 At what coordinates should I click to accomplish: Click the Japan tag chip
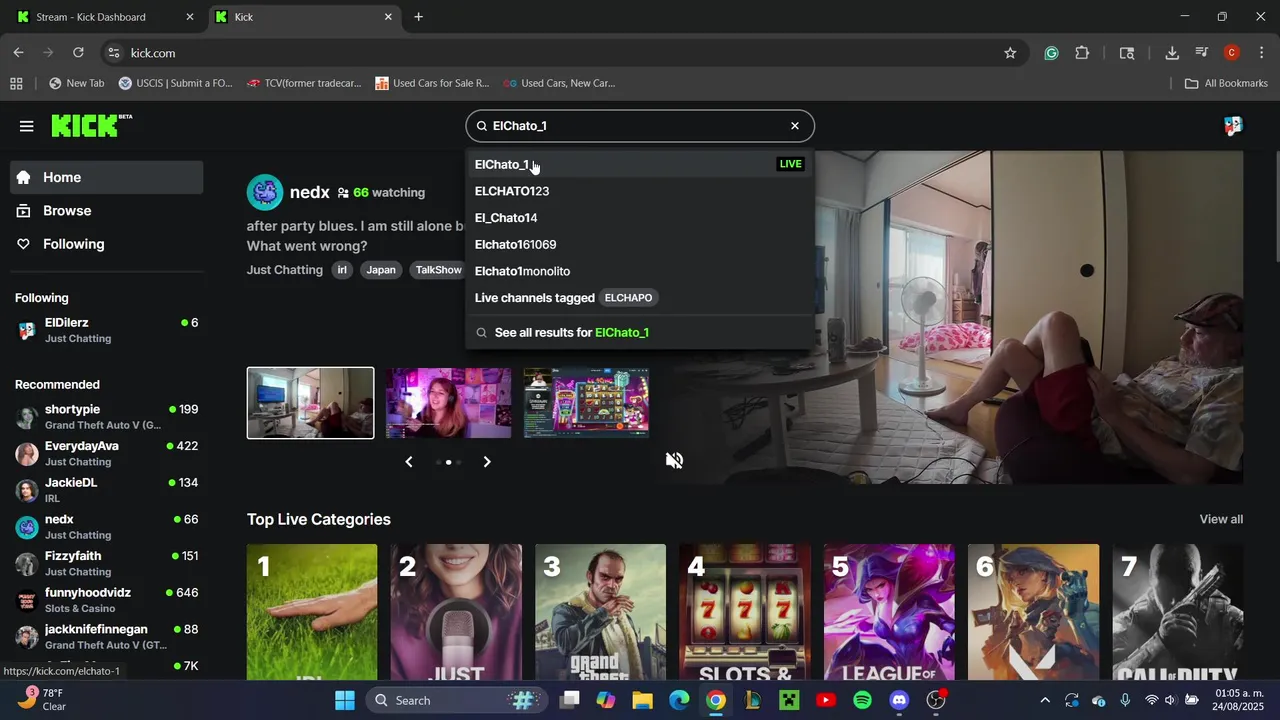381,270
